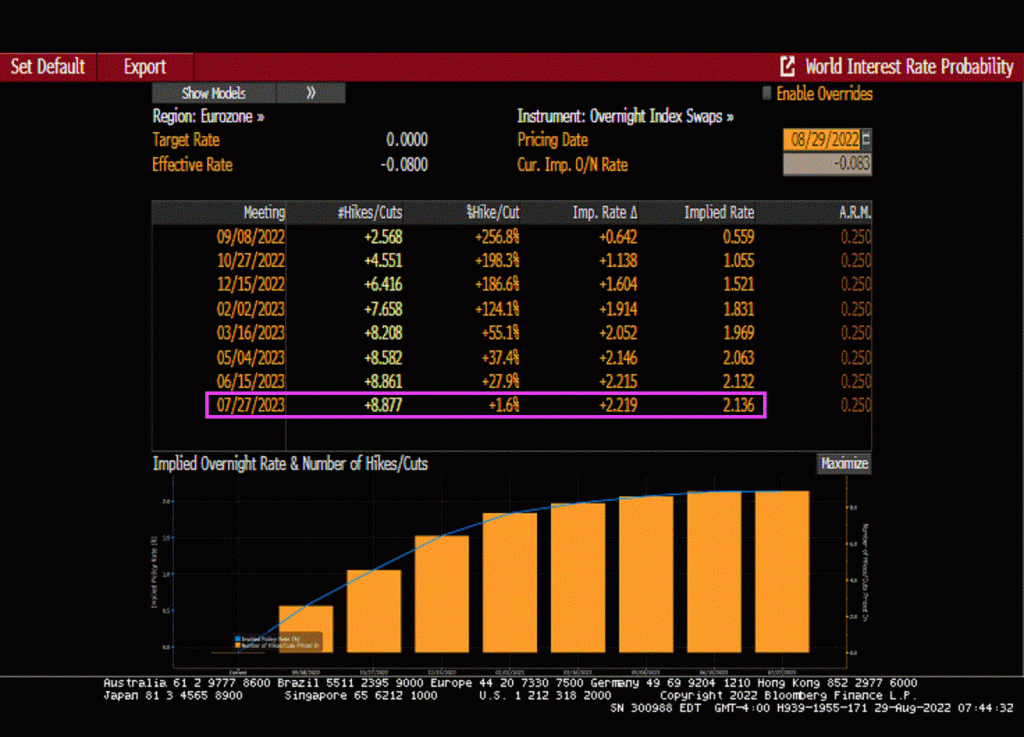This screenshot has width=1024, height=737.
Task: Expand the Region: Eurozone selector
Action: [x=208, y=117]
